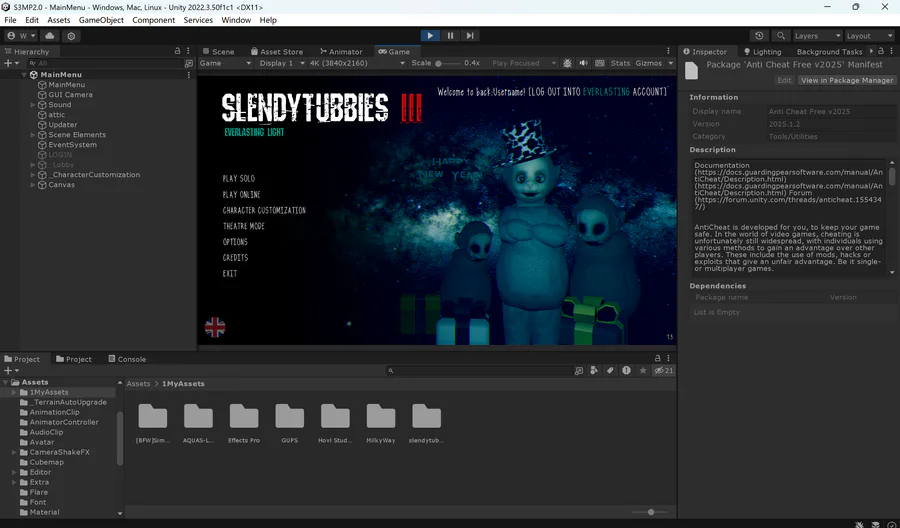Viewport: 900px width, 528px height.
Task: Click the Edit button in the Inspector
Action: click(x=784, y=80)
